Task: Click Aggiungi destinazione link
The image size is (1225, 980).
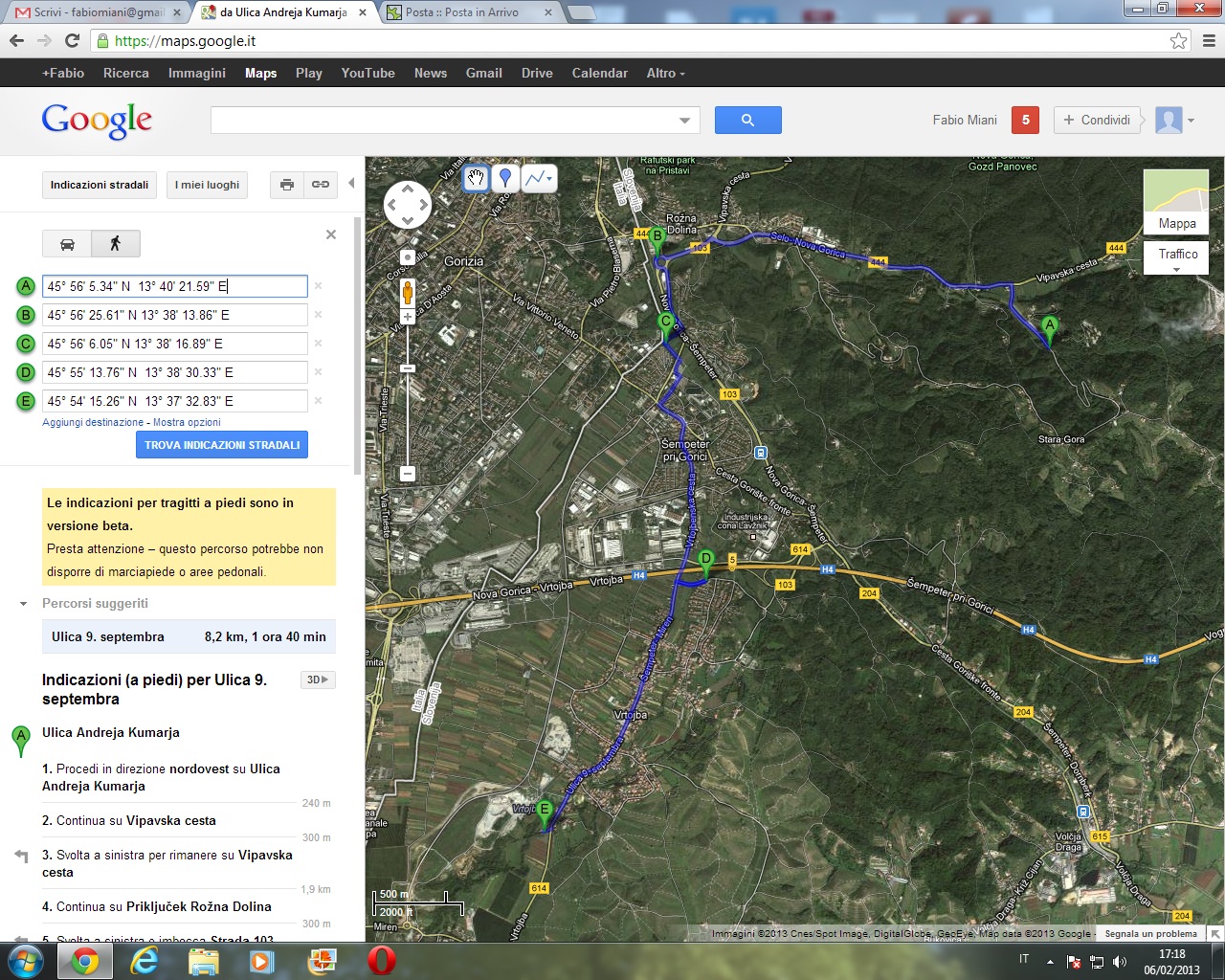Action: (93, 422)
